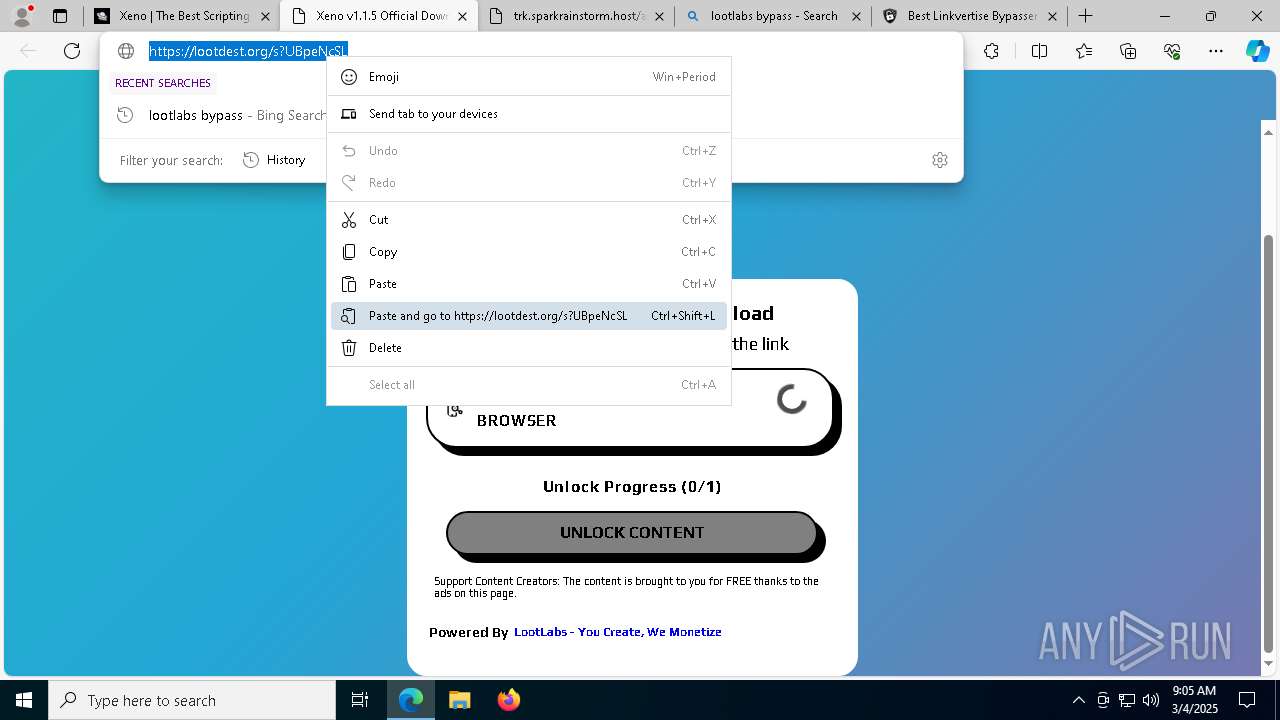
Task: Open Browser essentials heart icon
Action: click(1172, 51)
